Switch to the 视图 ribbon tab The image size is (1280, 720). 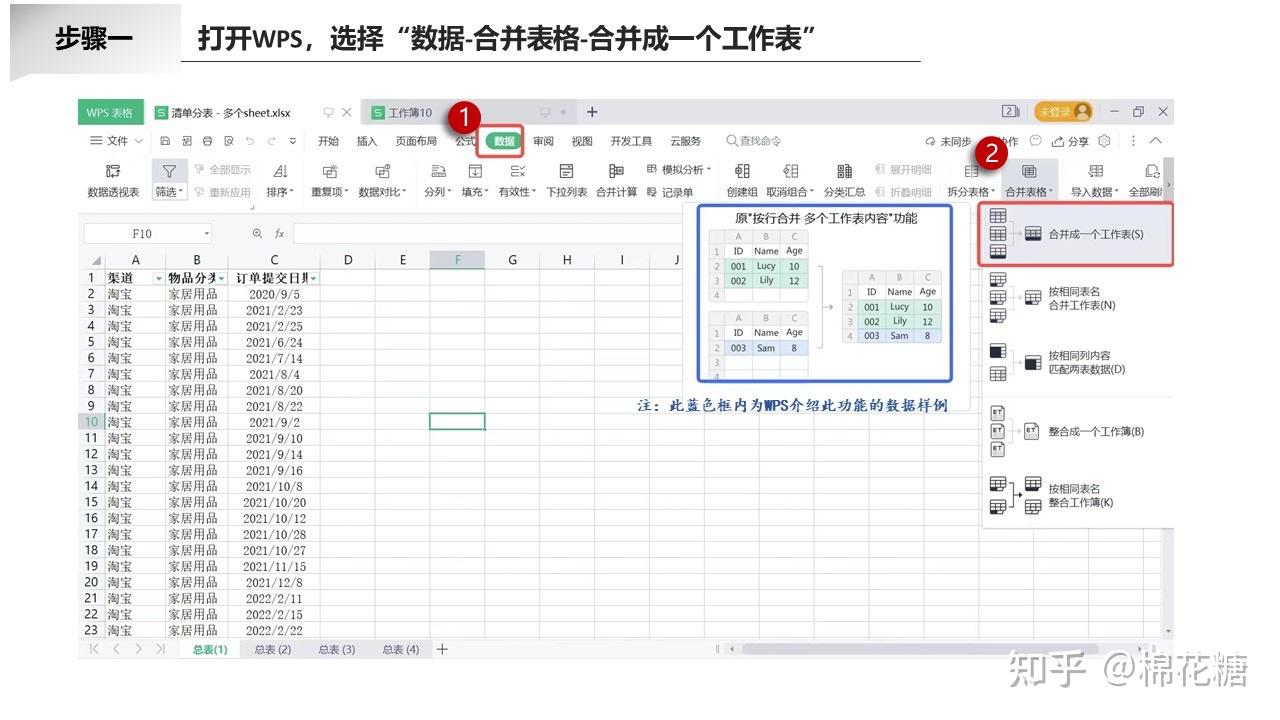[x=582, y=141]
